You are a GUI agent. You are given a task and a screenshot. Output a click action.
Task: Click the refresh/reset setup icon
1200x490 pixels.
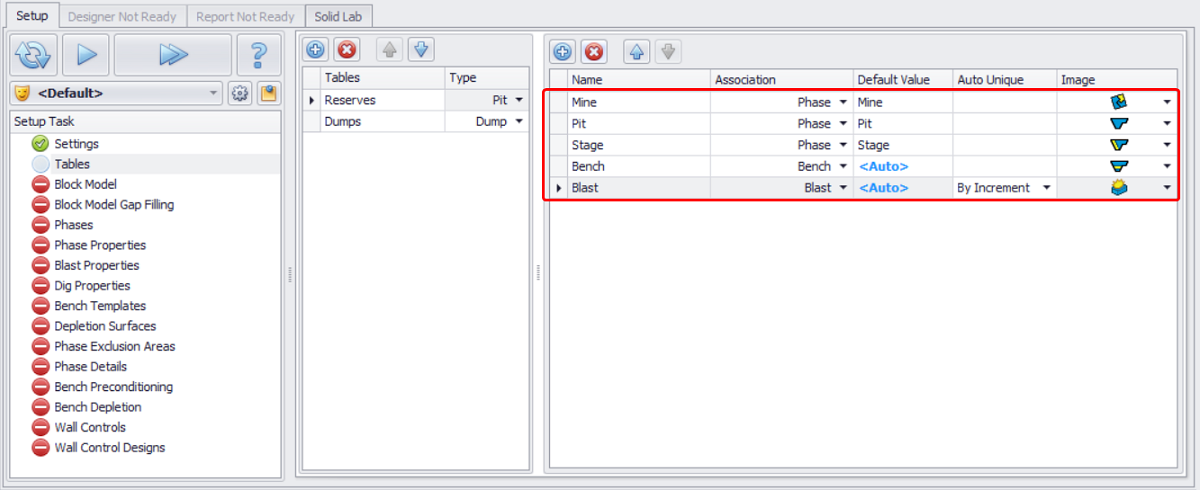[x=34, y=54]
